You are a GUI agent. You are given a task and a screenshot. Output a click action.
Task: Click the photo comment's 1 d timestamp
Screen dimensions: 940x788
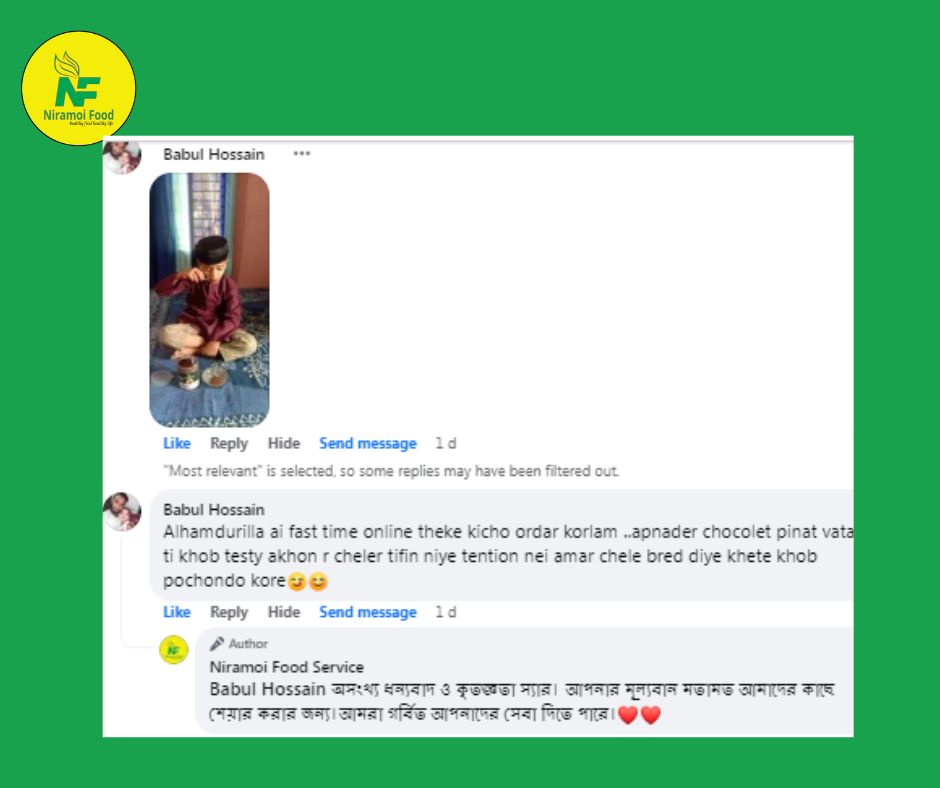(446, 443)
